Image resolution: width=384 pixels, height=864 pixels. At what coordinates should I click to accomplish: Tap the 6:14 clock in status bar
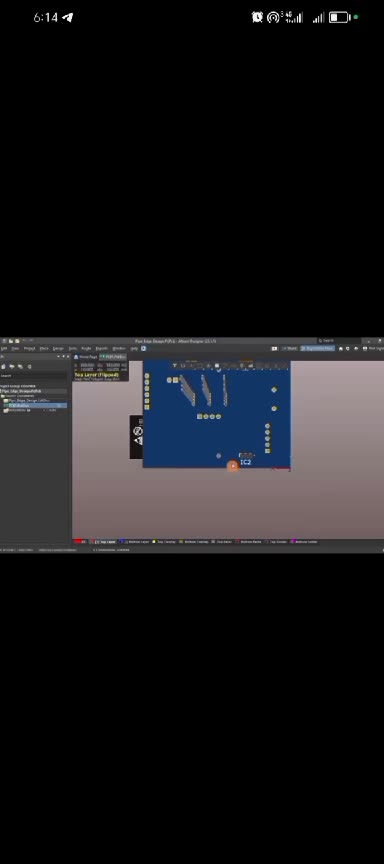pos(46,18)
